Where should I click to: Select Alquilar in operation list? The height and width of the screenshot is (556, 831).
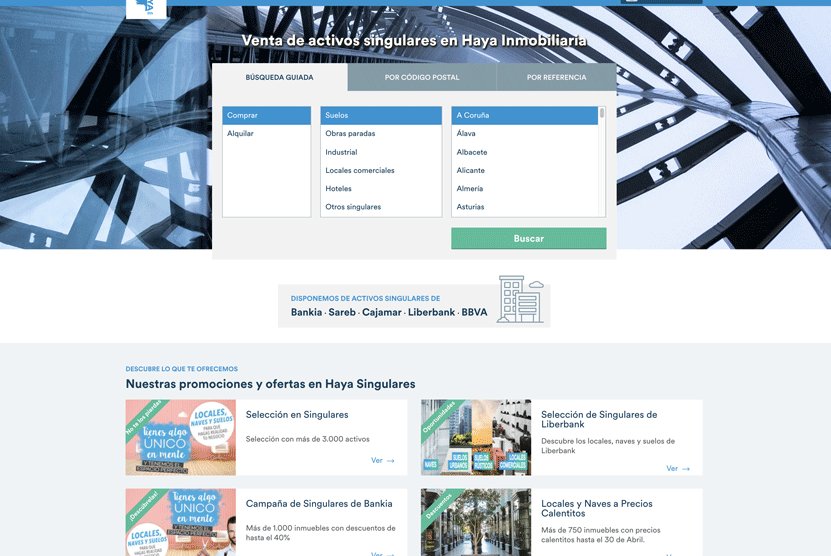[x=267, y=134]
